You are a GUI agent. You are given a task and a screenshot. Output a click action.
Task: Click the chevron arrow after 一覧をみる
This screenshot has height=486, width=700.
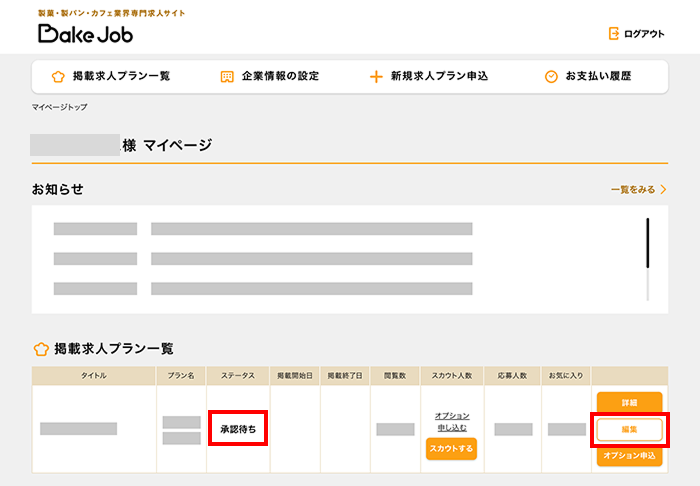point(663,189)
